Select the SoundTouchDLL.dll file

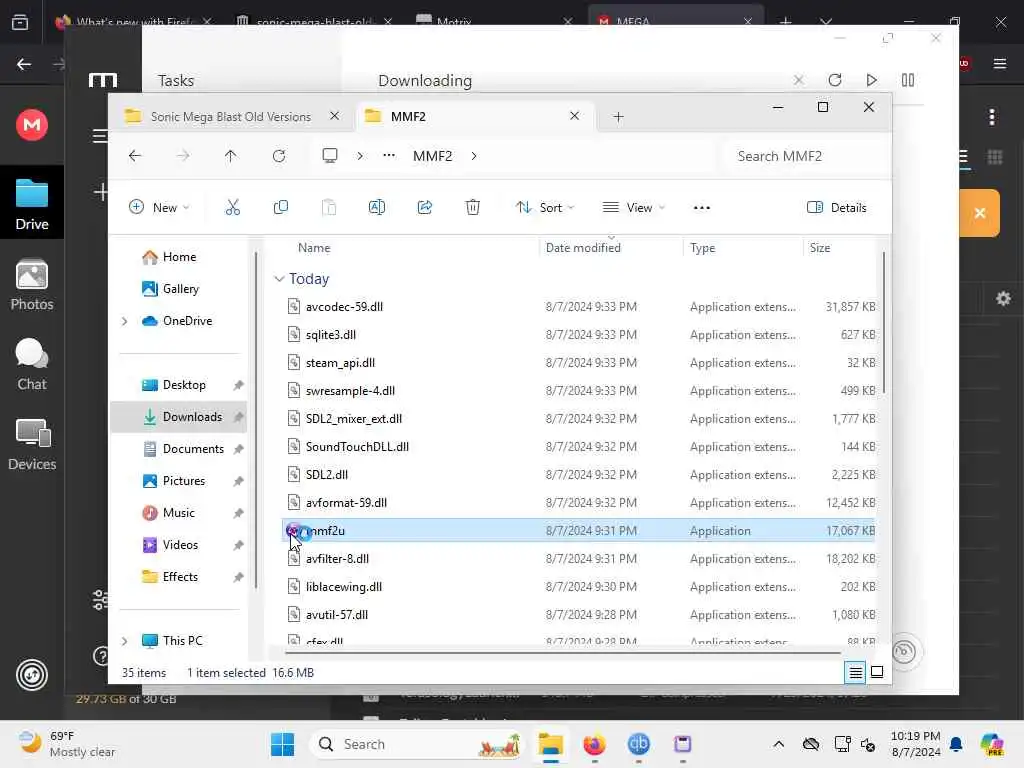coord(579,447)
